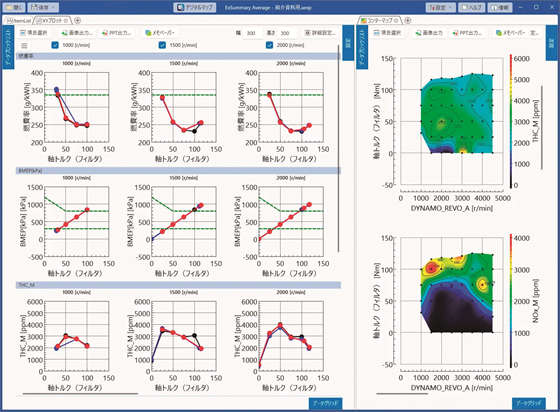Open the 追加 dropdown in the title bar

pos(43,7)
